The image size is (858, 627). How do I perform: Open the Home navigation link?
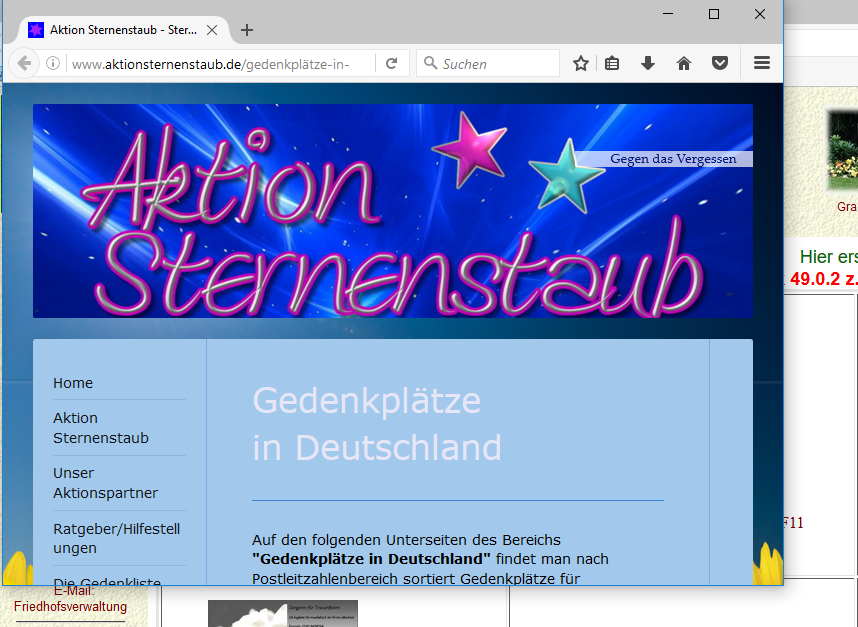[73, 383]
